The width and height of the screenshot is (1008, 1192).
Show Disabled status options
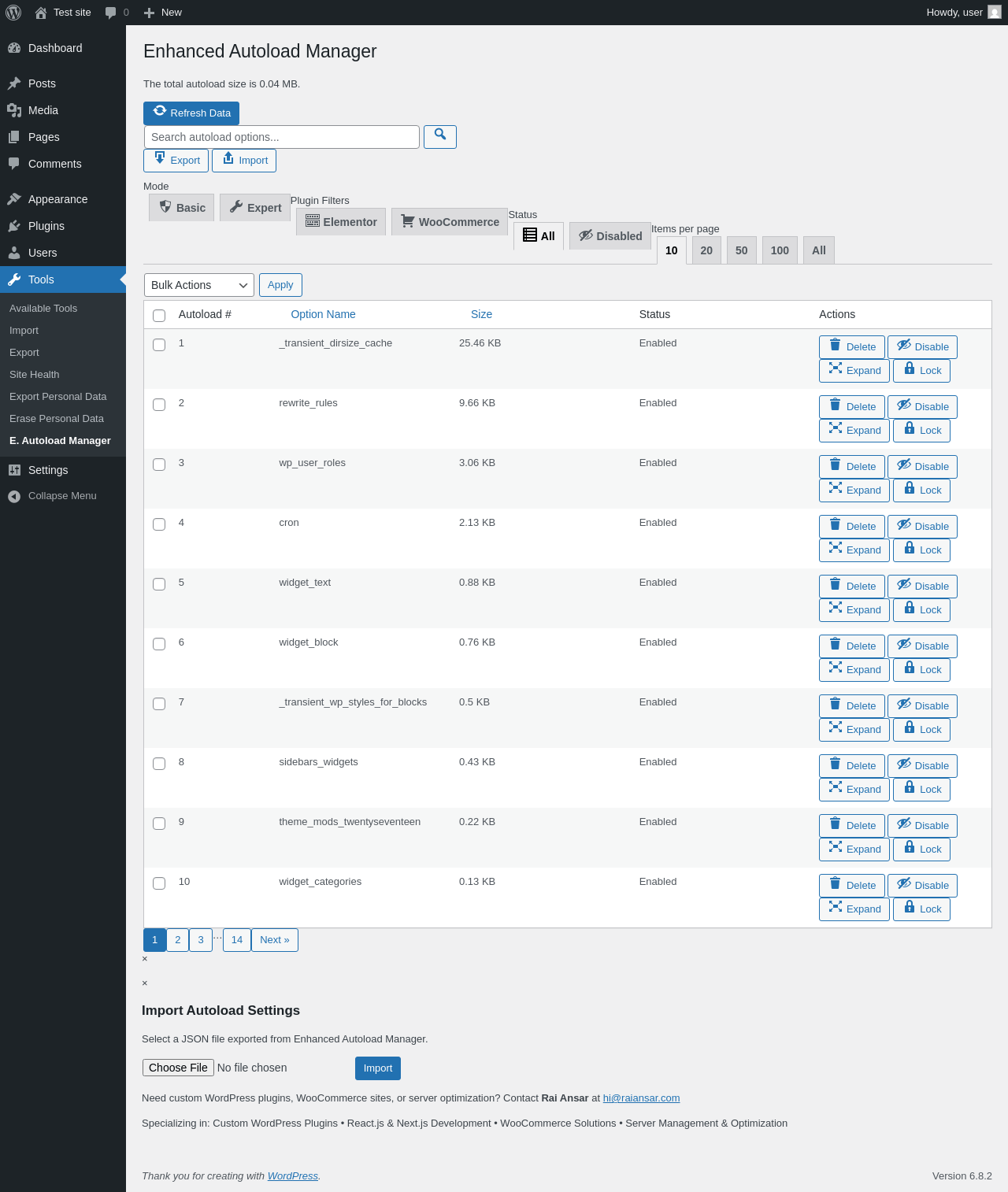click(610, 236)
